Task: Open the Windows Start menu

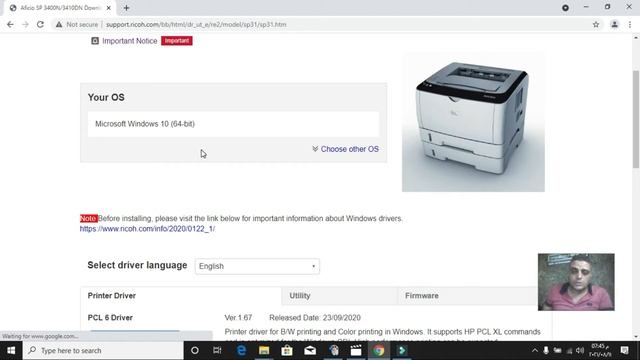Action: tap(11, 351)
